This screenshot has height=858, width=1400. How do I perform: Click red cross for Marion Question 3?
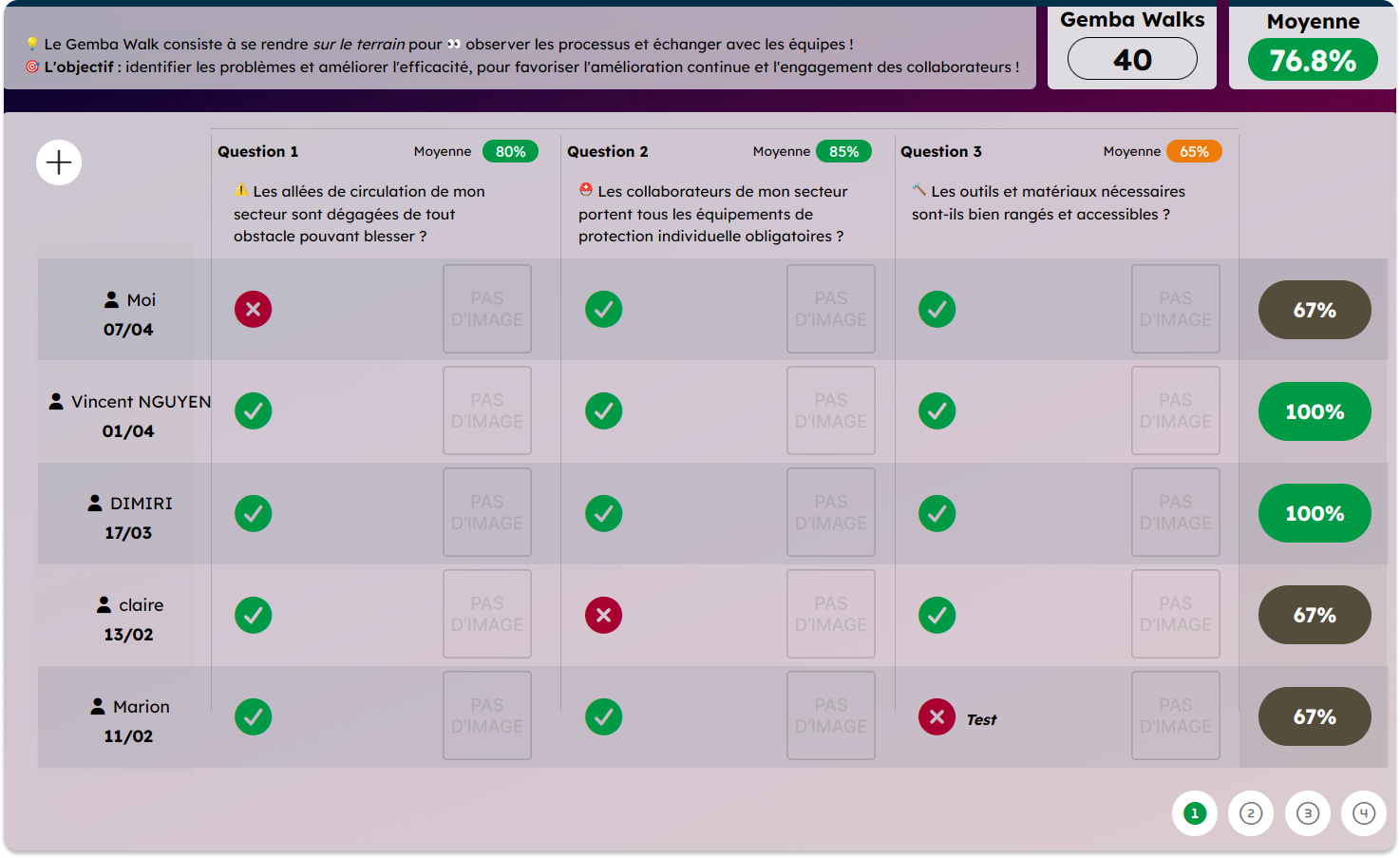pyautogui.click(x=937, y=716)
